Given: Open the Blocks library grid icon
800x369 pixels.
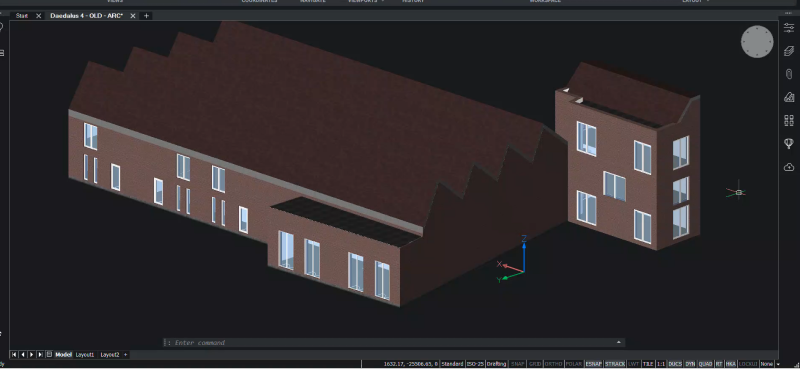Looking at the screenshot, I should (x=789, y=120).
